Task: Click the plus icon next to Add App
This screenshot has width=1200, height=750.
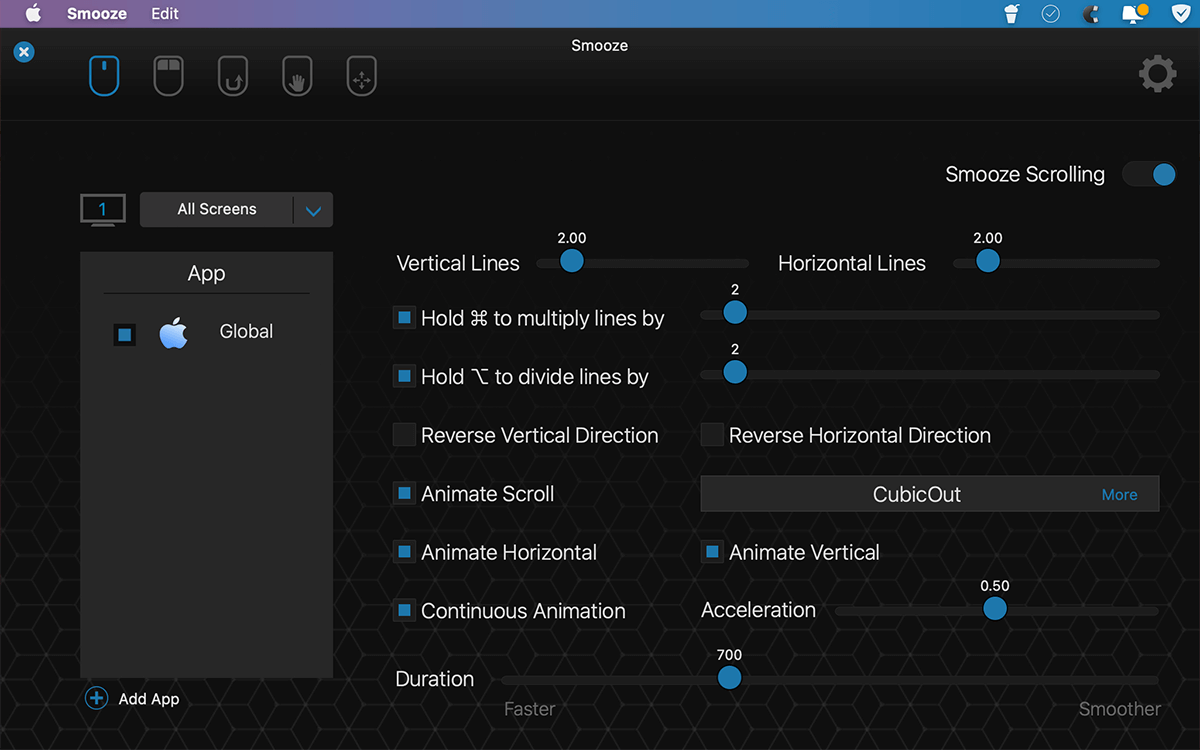Action: coord(96,698)
